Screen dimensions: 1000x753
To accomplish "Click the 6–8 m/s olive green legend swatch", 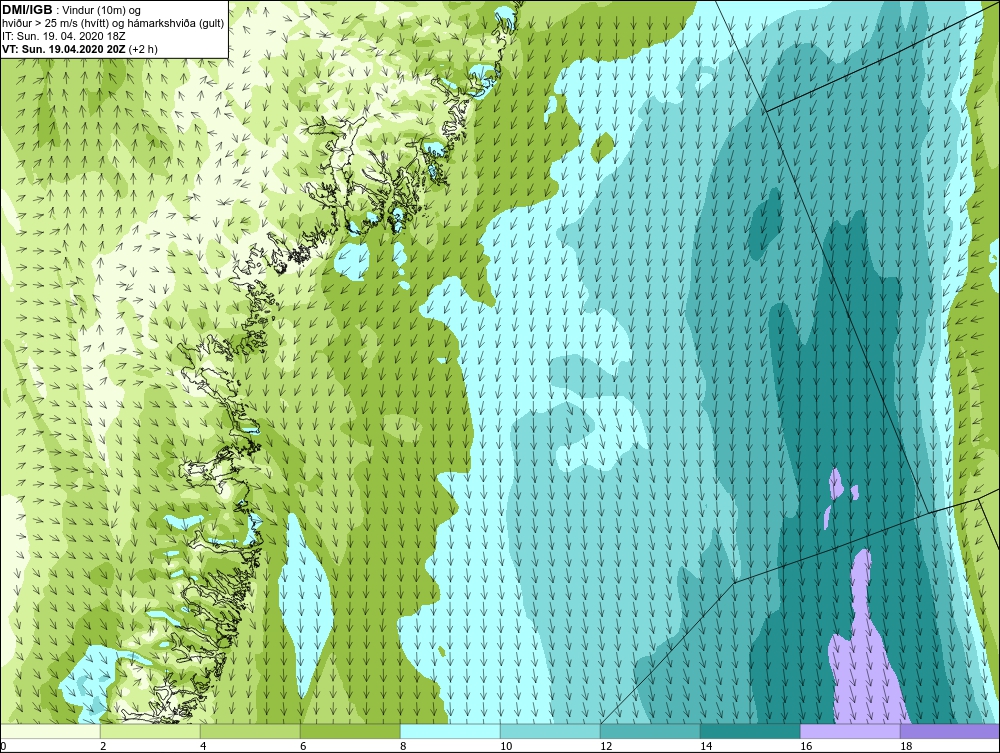I will 350,731.
